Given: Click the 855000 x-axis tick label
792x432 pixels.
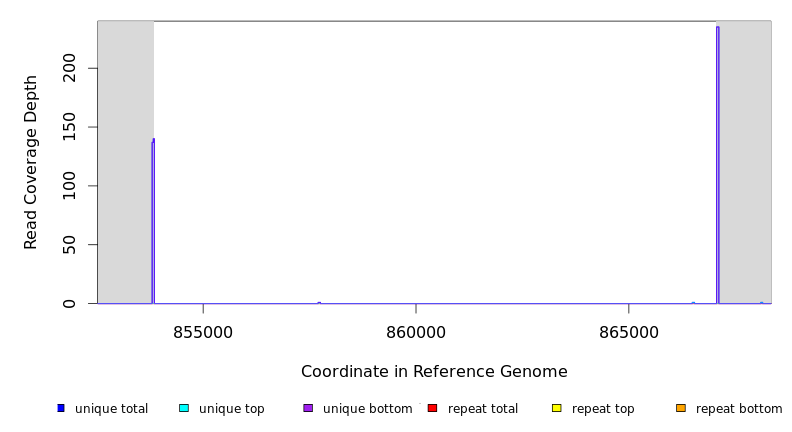Looking at the screenshot, I should (x=203, y=332).
